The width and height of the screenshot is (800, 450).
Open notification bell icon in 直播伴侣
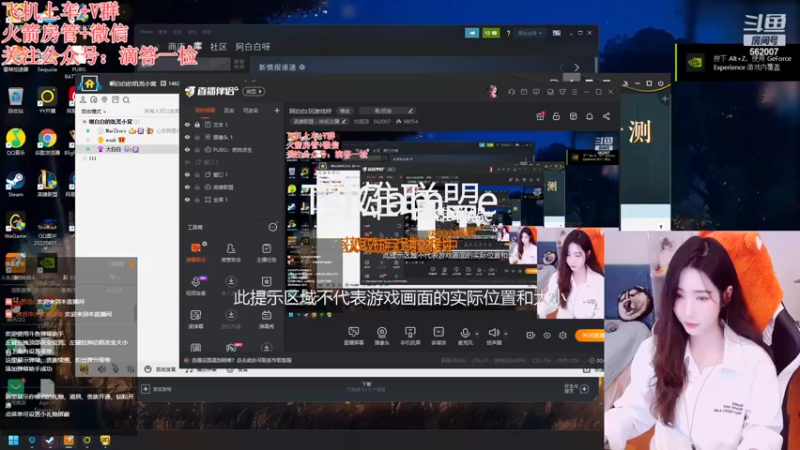pos(589,116)
